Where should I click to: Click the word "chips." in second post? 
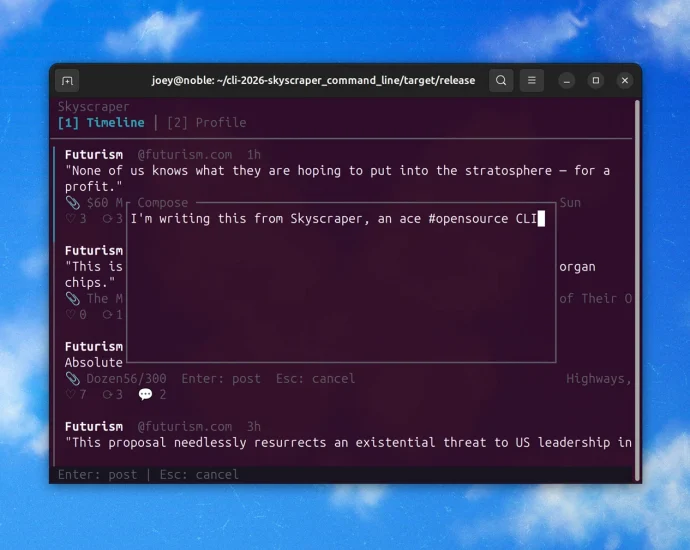pos(90,283)
